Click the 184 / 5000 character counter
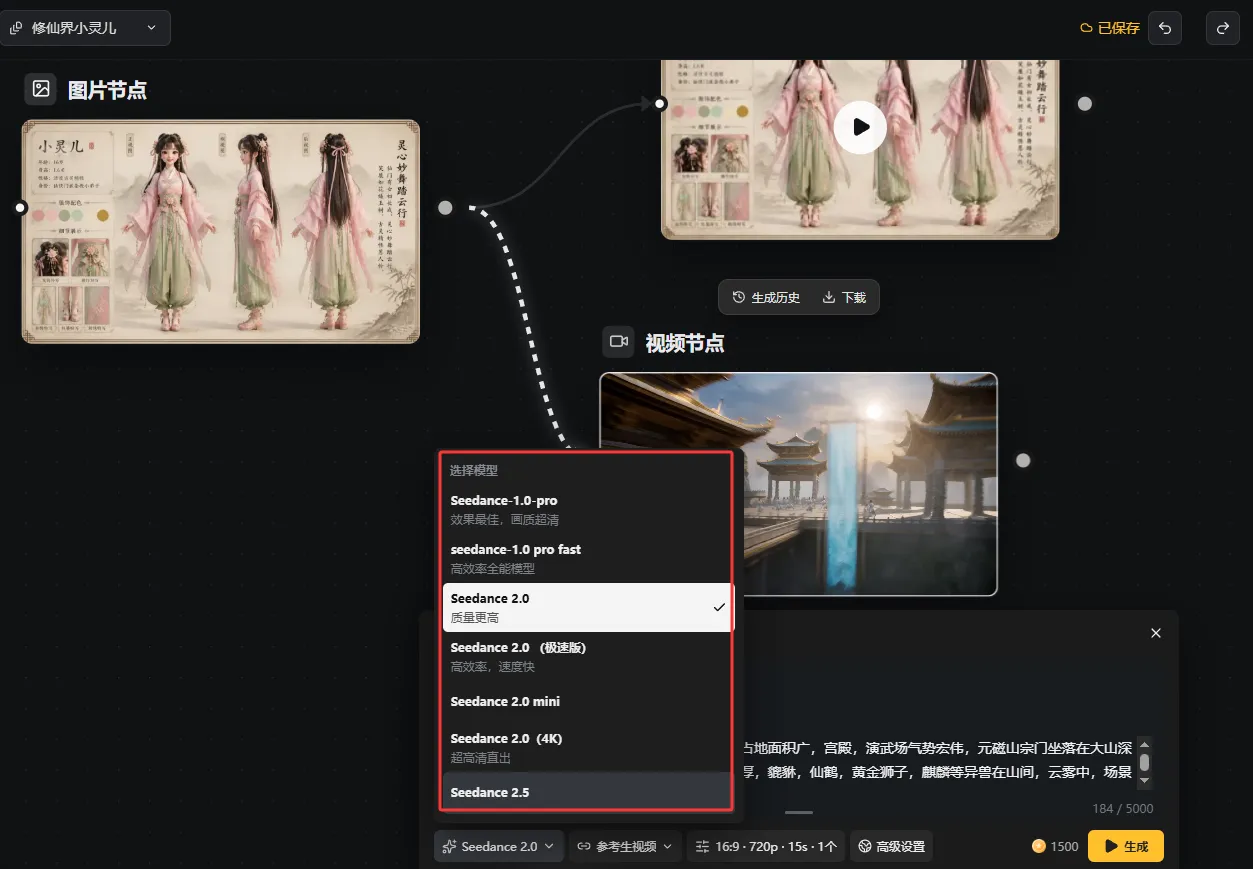This screenshot has width=1253, height=869. (x=1122, y=808)
